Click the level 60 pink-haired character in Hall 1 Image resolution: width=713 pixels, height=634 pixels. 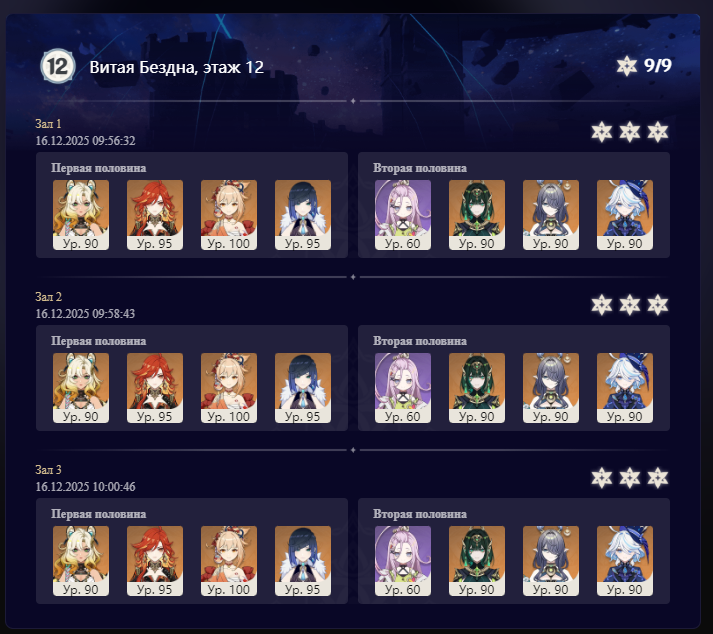[403, 215]
